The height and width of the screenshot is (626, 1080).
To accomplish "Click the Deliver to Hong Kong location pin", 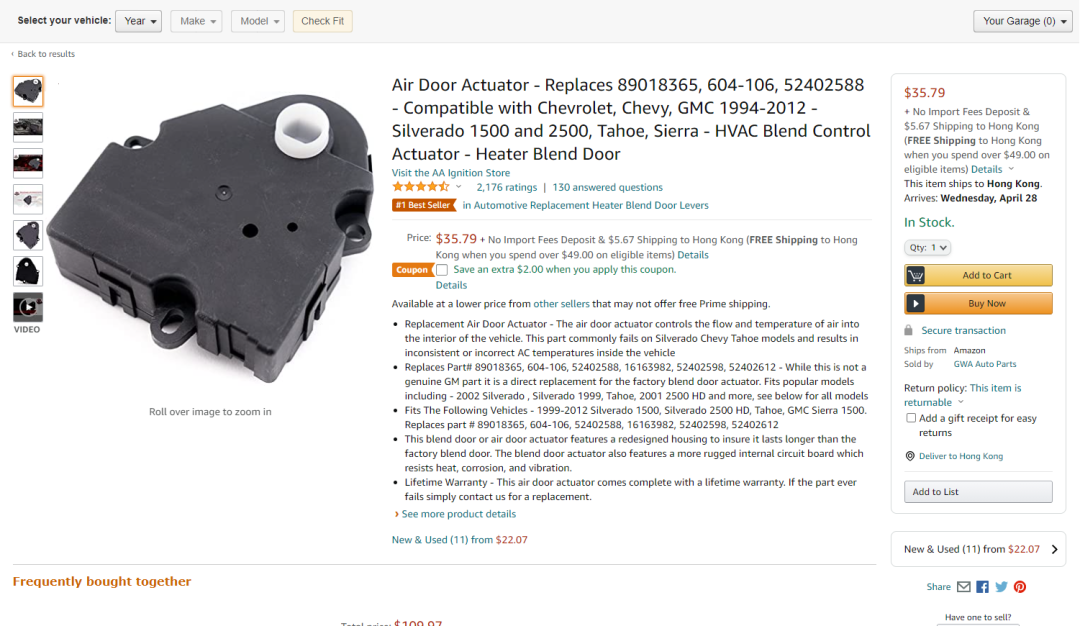I will [x=910, y=456].
